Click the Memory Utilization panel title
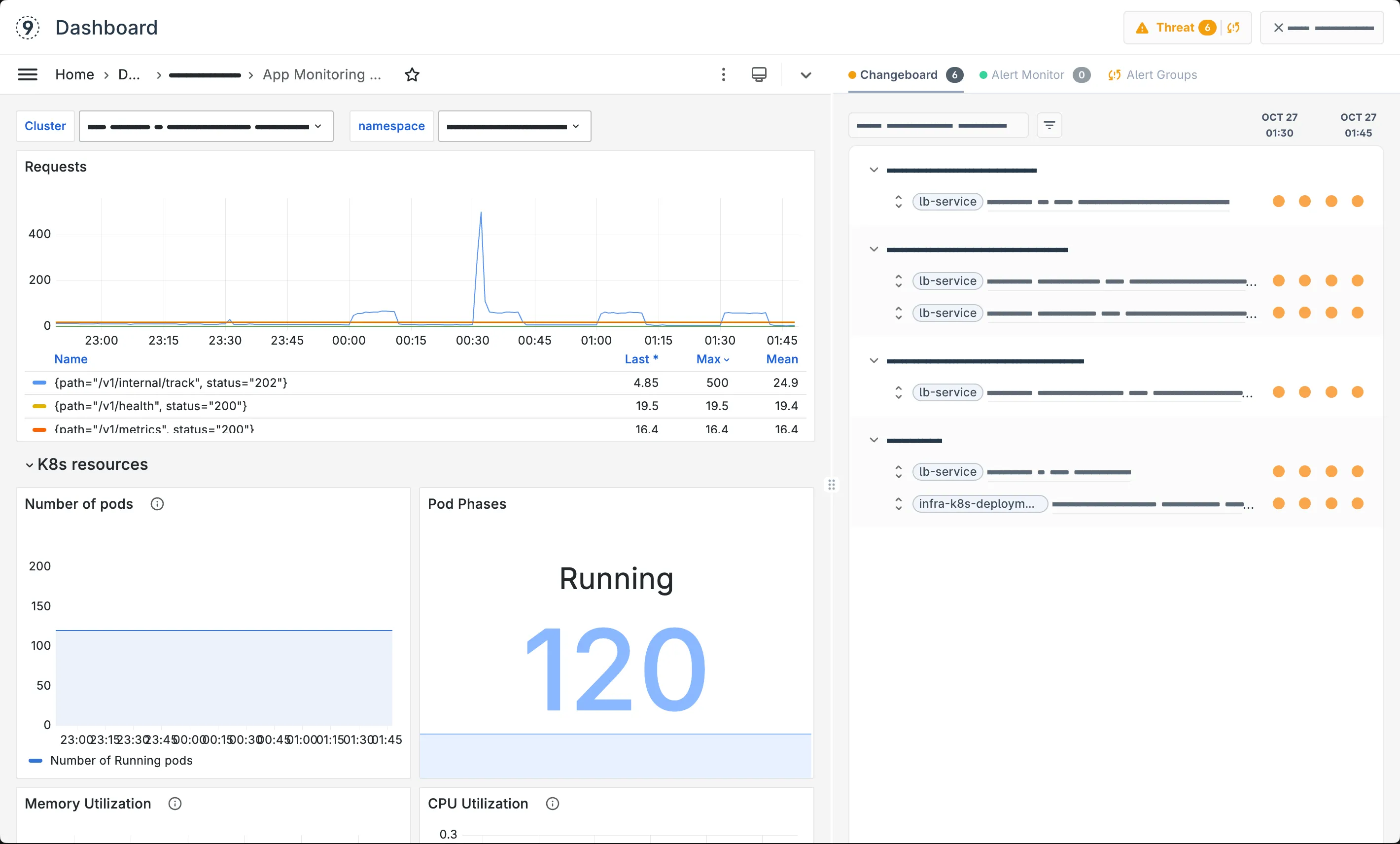1400x844 pixels. tap(88, 803)
